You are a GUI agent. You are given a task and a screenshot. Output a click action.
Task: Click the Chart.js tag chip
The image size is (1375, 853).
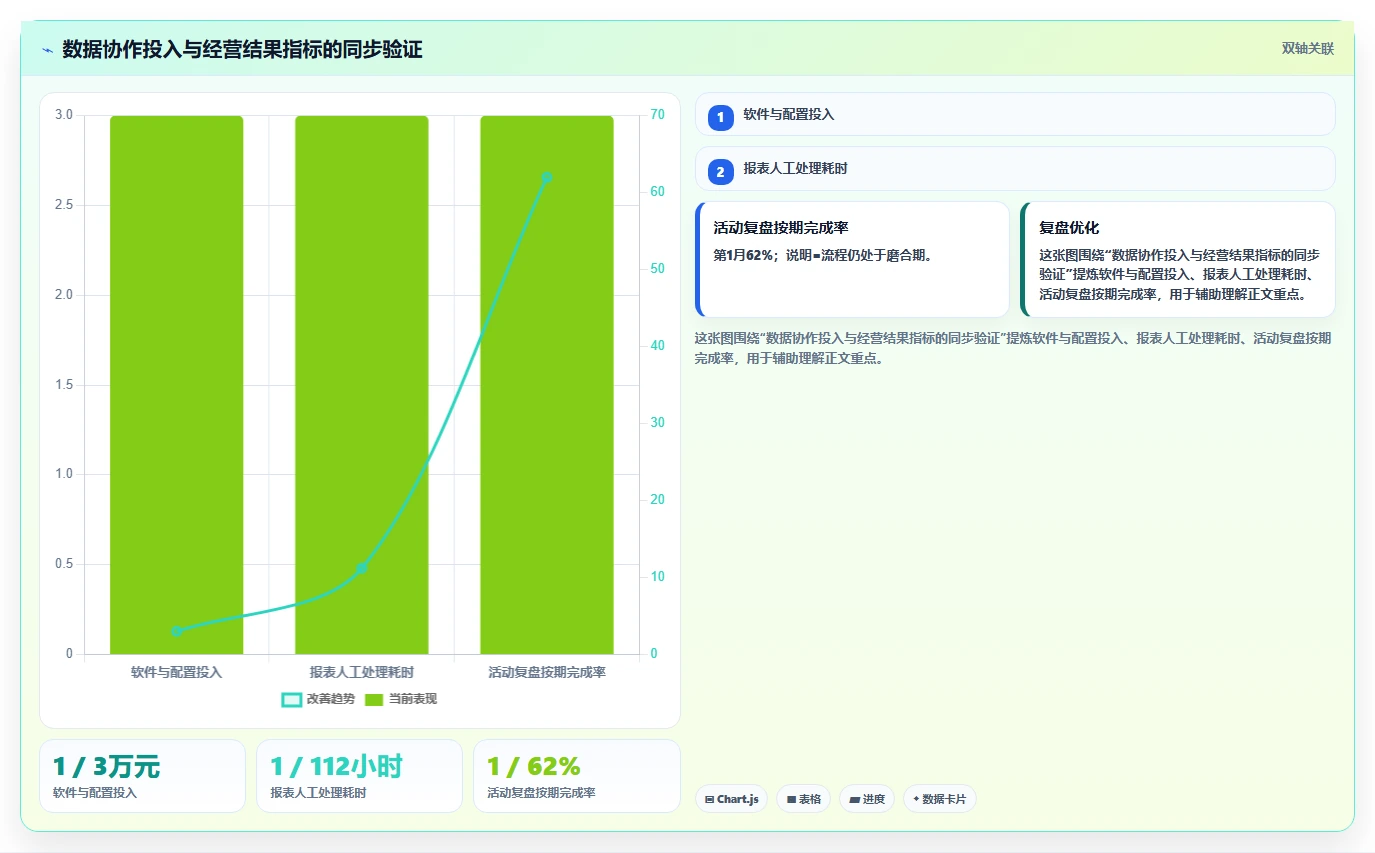click(731, 799)
